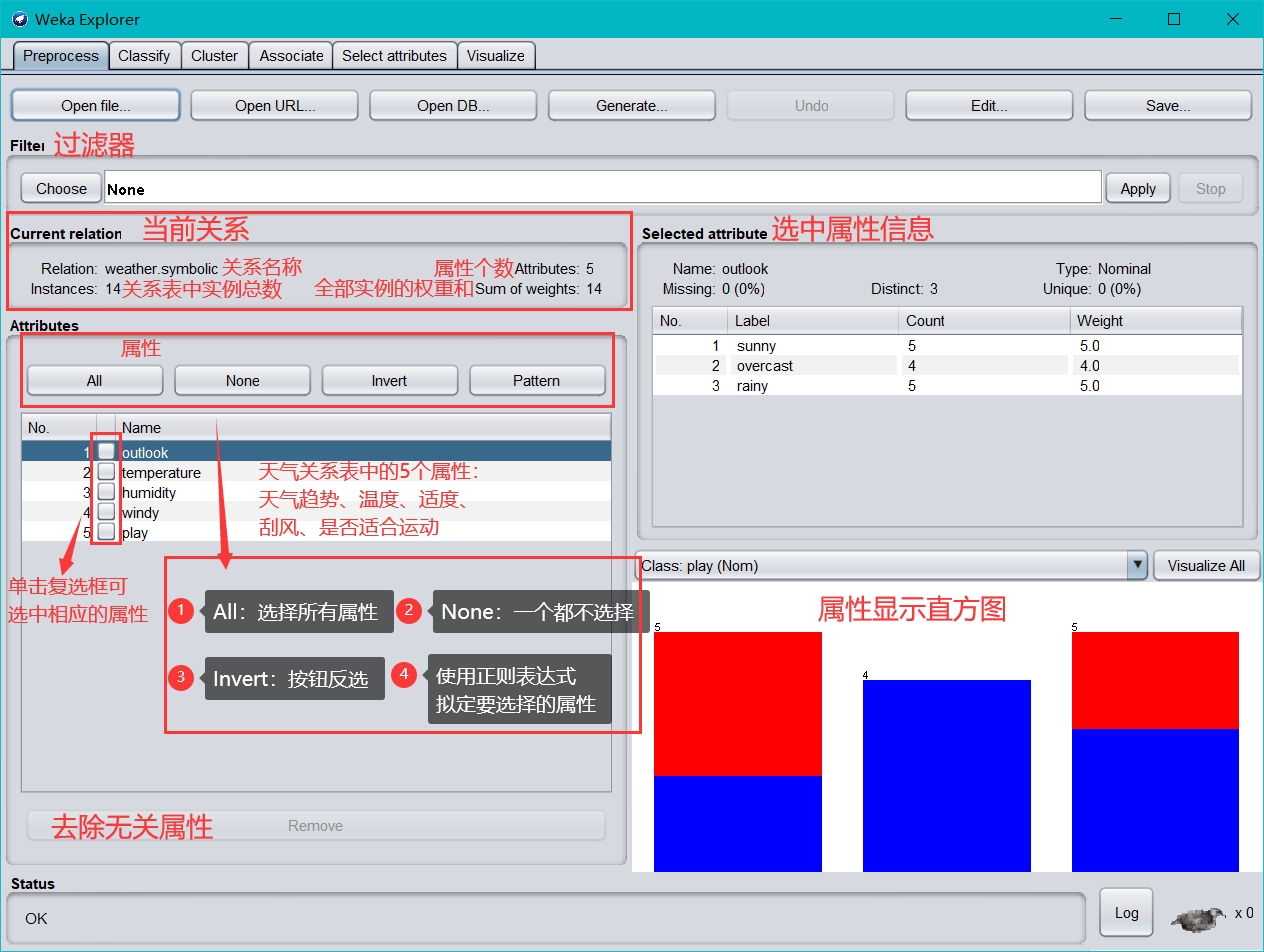The width and height of the screenshot is (1264, 952).
Task: Minimize the Weka Explorer window
Action: tap(1117, 19)
